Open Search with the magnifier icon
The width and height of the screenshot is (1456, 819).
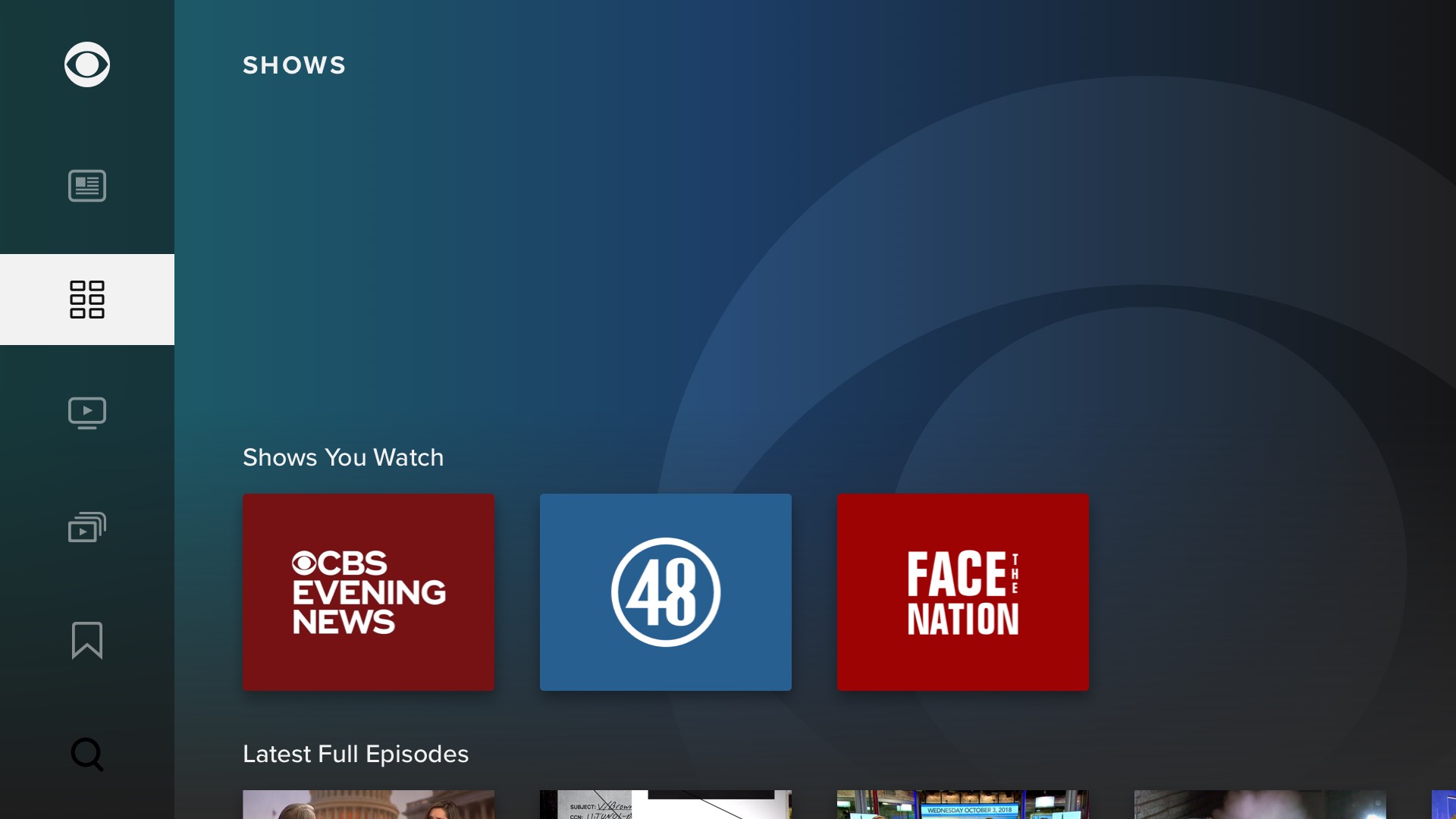click(87, 755)
